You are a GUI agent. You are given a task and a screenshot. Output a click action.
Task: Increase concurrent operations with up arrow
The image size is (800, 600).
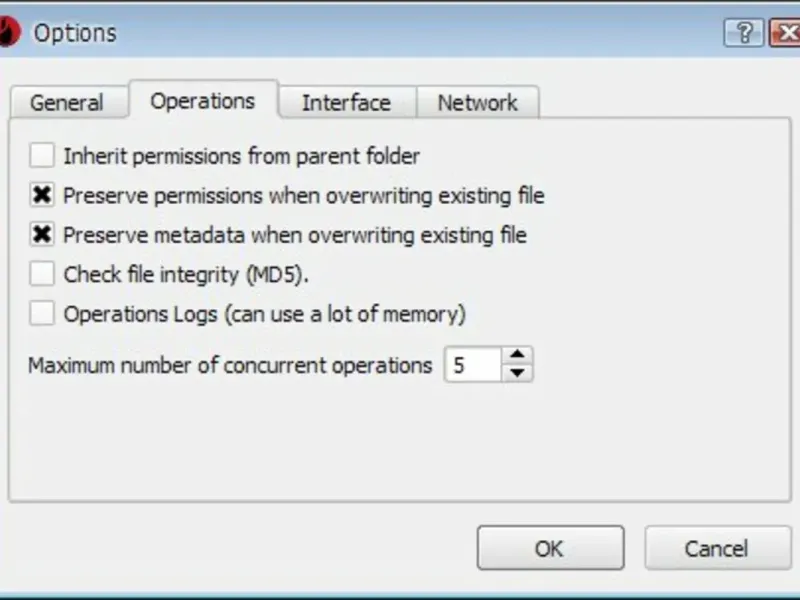pyautogui.click(x=516, y=355)
